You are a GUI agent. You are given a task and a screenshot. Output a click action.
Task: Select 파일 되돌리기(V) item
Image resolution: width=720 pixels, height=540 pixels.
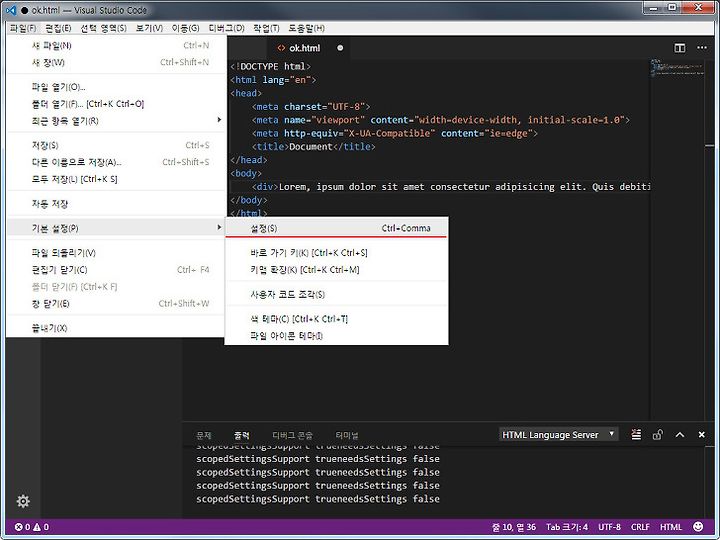[x=117, y=253]
